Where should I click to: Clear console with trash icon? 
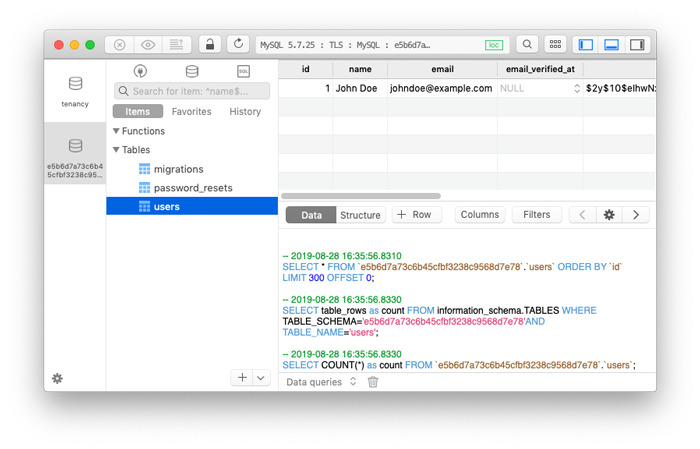click(x=373, y=382)
